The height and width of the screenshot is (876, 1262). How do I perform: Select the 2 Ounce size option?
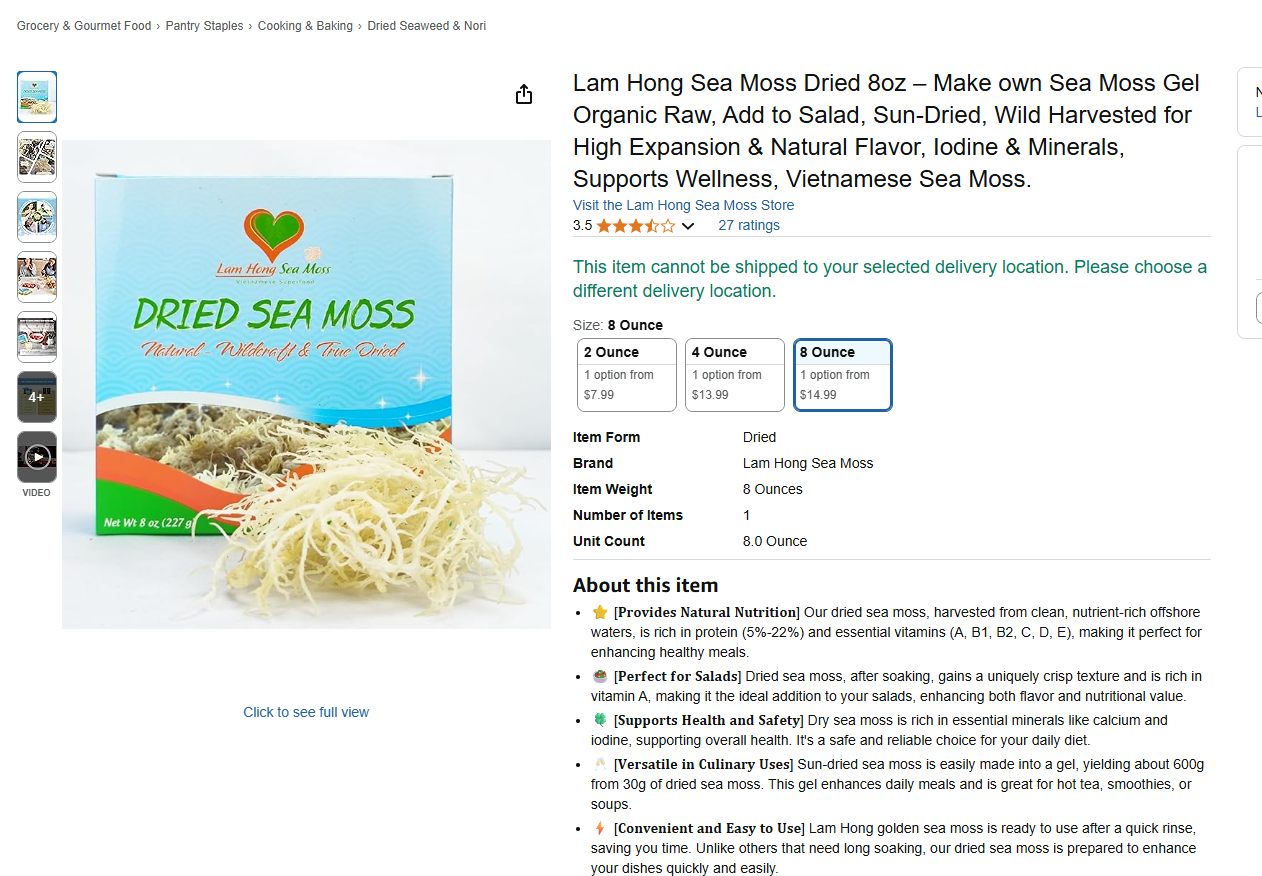click(x=627, y=375)
